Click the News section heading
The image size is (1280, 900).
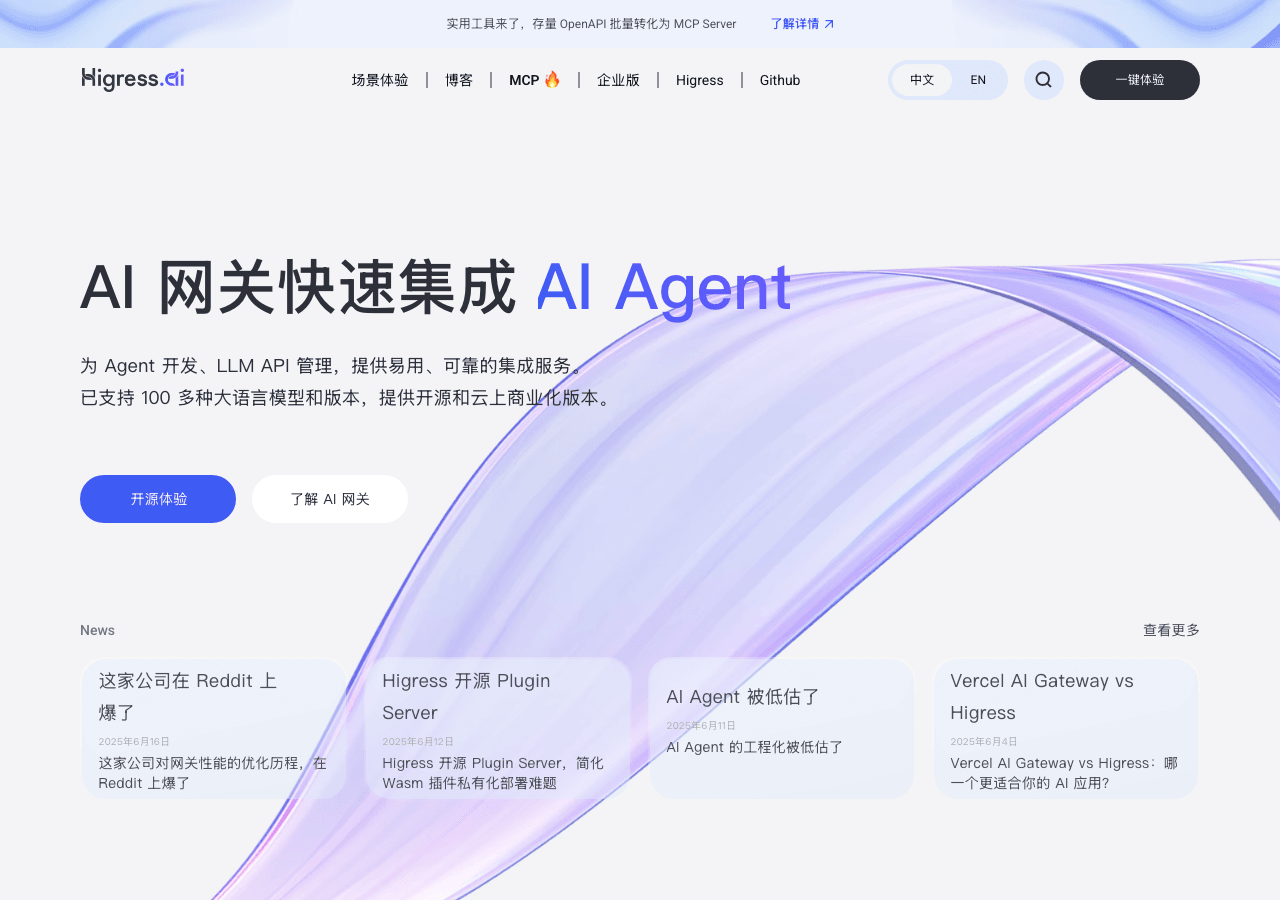pyautogui.click(x=97, y=630)
